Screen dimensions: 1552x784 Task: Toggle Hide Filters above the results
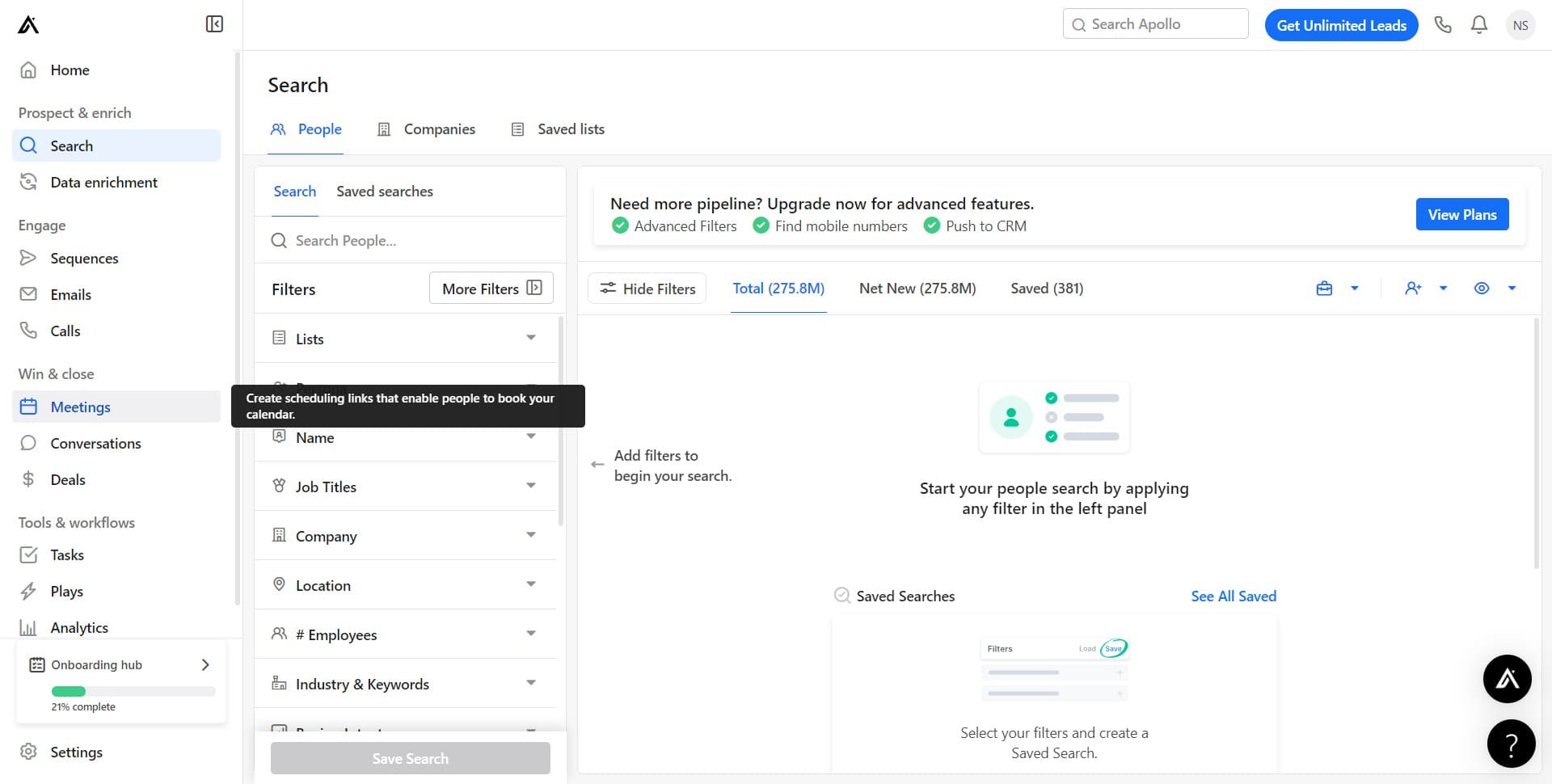[x=647, y=288]
